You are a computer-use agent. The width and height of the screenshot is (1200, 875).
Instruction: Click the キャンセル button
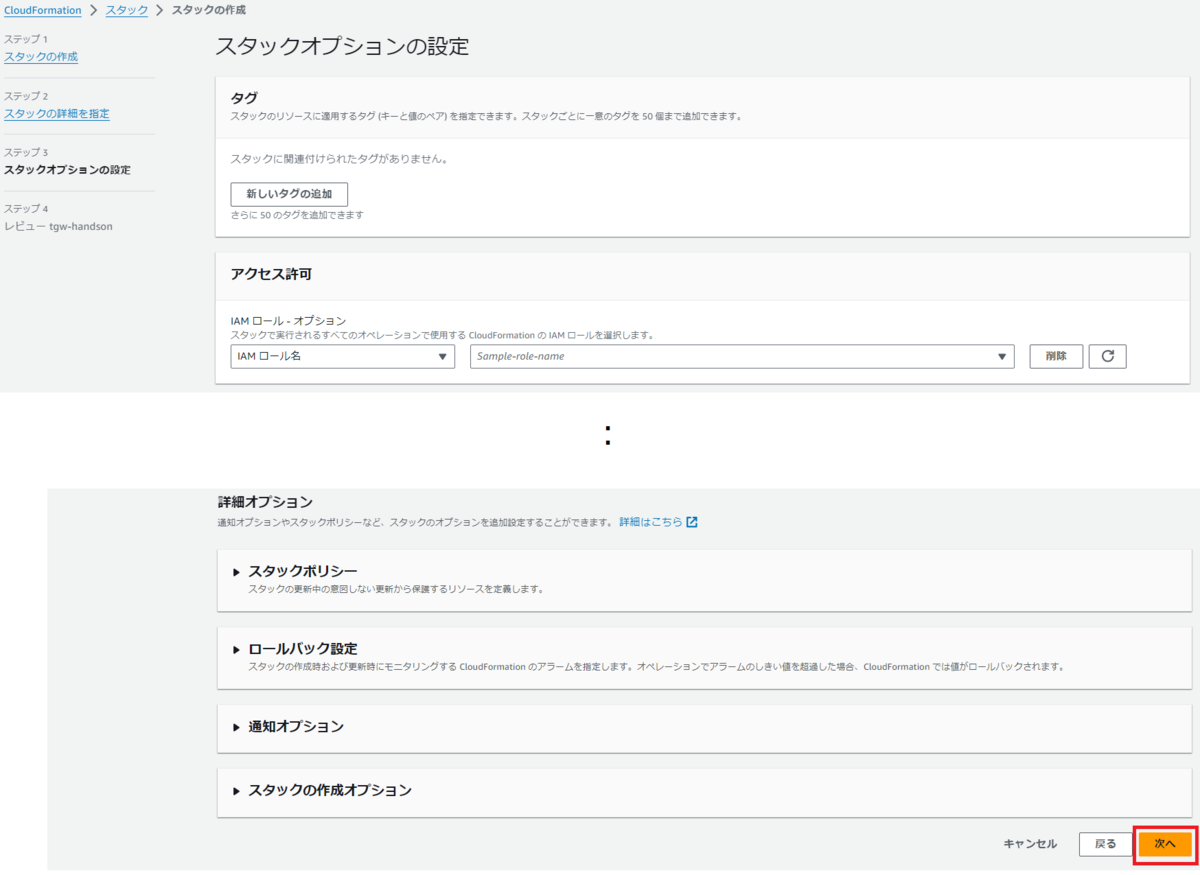click(1030, 844)
